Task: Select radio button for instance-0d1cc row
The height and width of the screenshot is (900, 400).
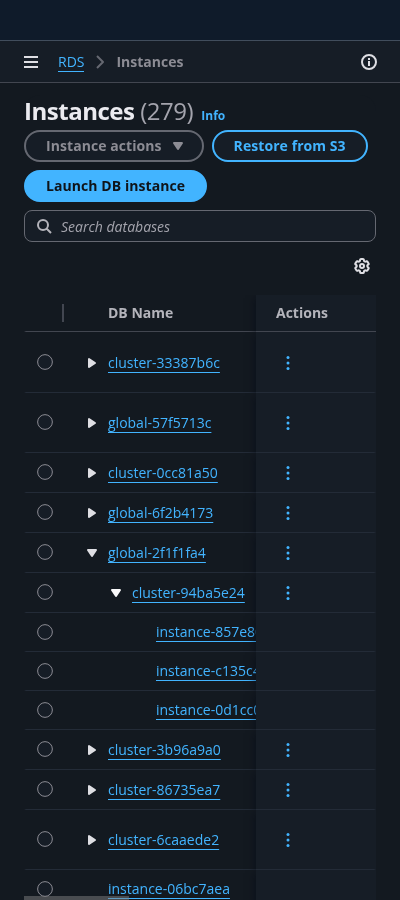Action: (x=45, y=710)
